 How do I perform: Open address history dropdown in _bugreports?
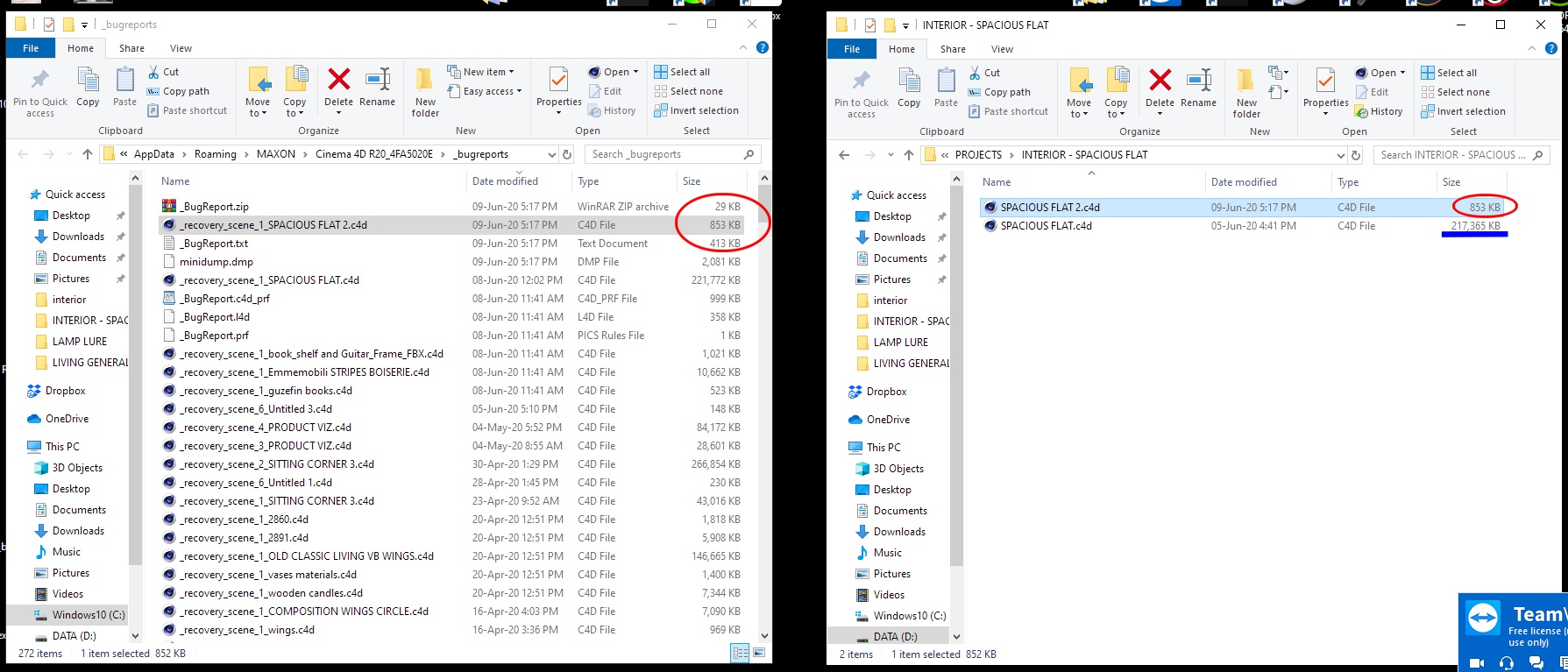(x=551, y=154)
